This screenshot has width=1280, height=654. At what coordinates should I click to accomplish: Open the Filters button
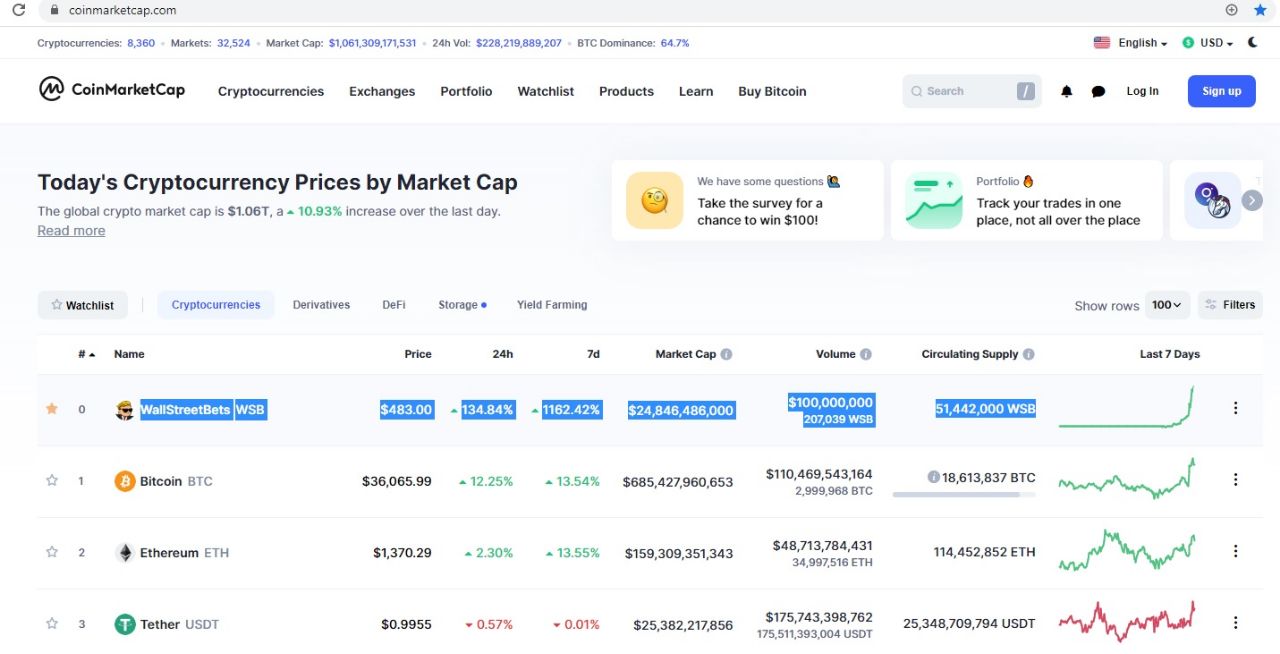pos(1230,305)
